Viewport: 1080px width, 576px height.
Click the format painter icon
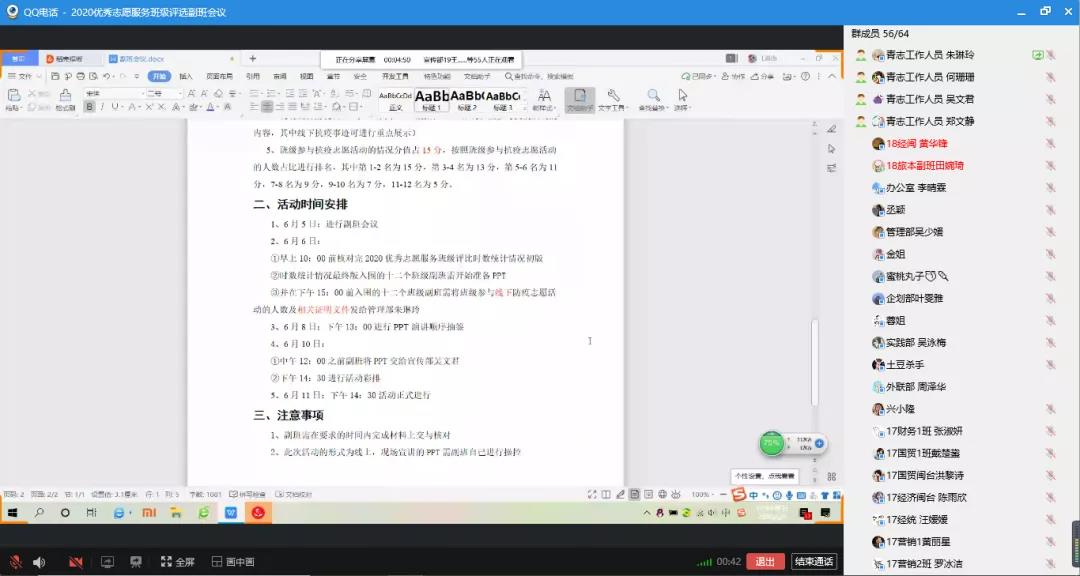[x=65, y=99]
